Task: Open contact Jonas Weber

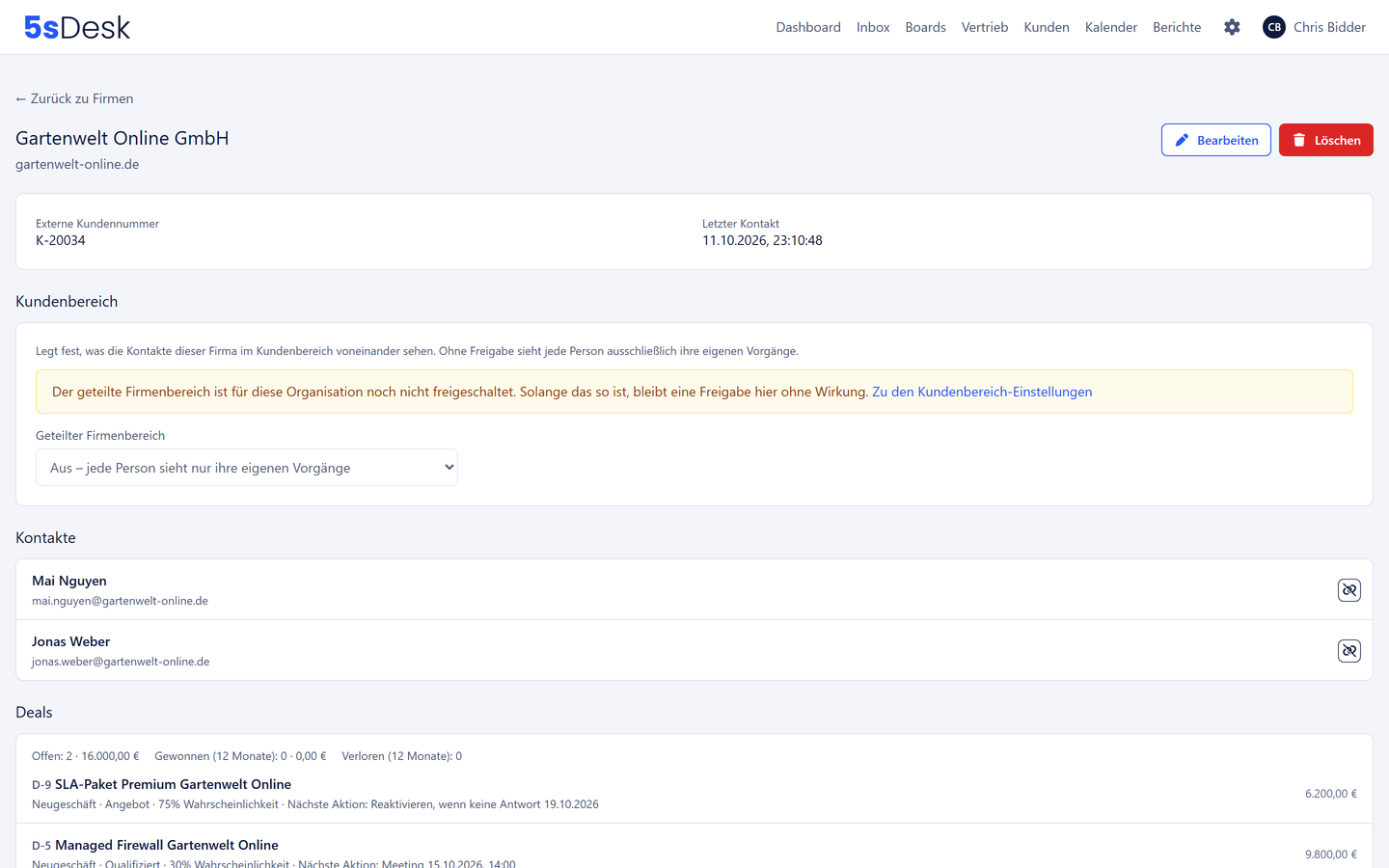Action: pos(70,641)
